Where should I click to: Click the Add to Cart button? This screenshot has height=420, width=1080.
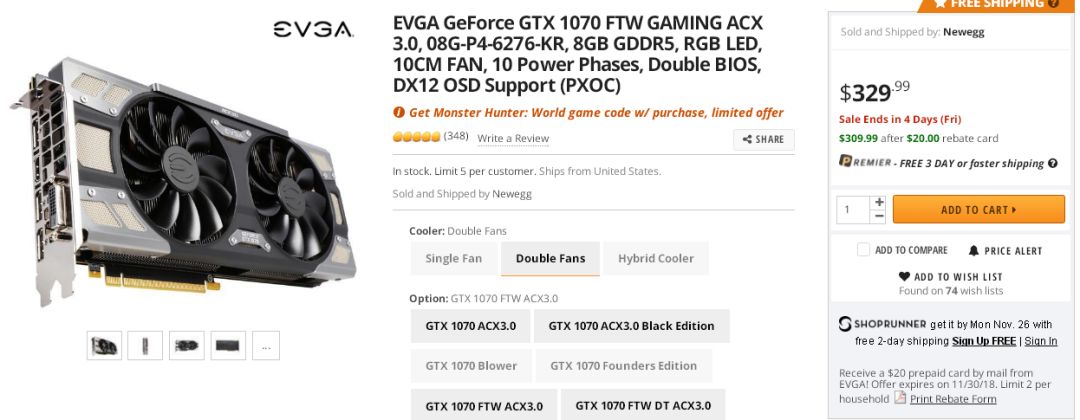coord(978,209)
